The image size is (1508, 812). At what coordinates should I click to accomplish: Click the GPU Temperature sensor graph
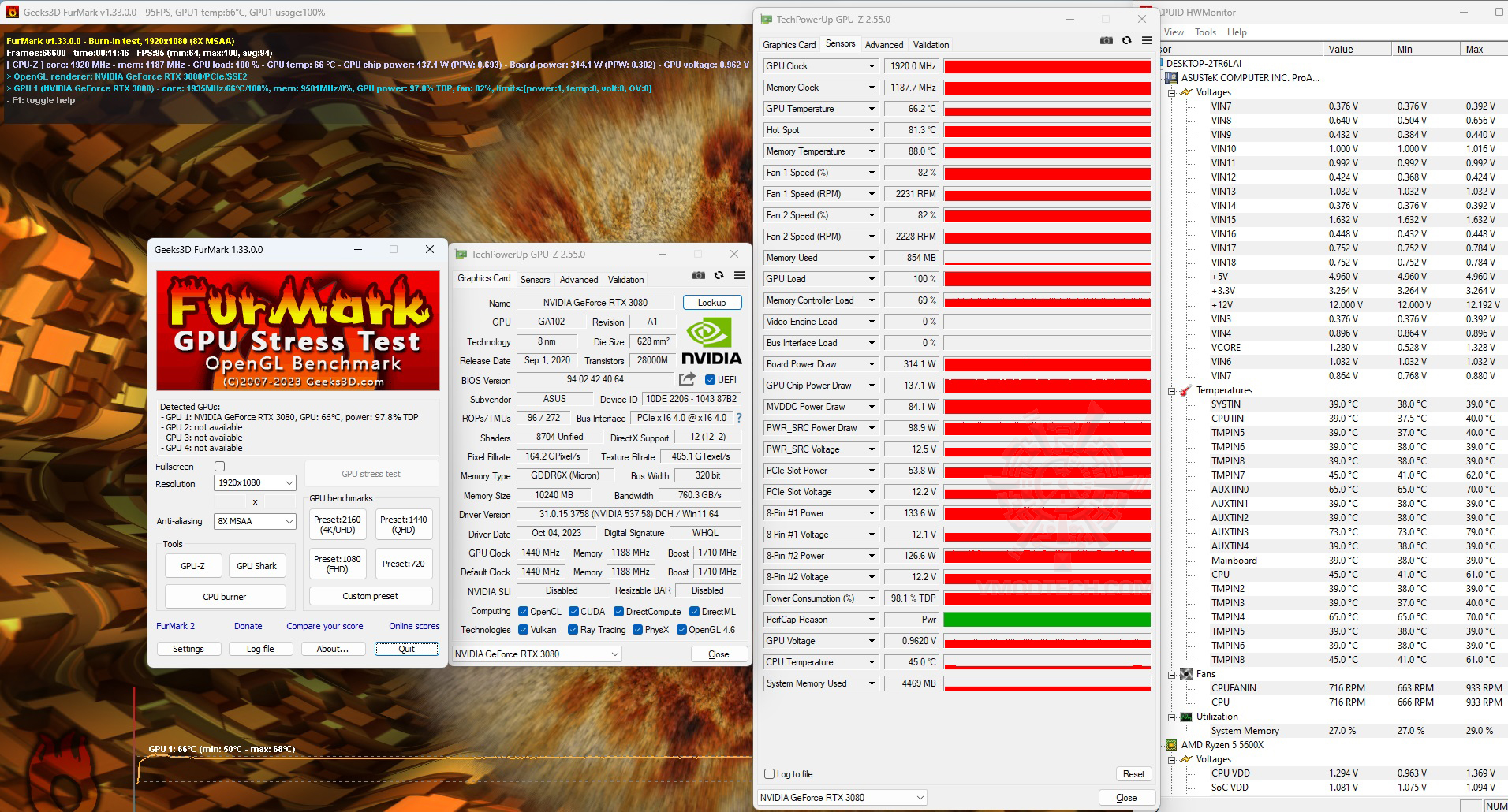(1047, 109)
